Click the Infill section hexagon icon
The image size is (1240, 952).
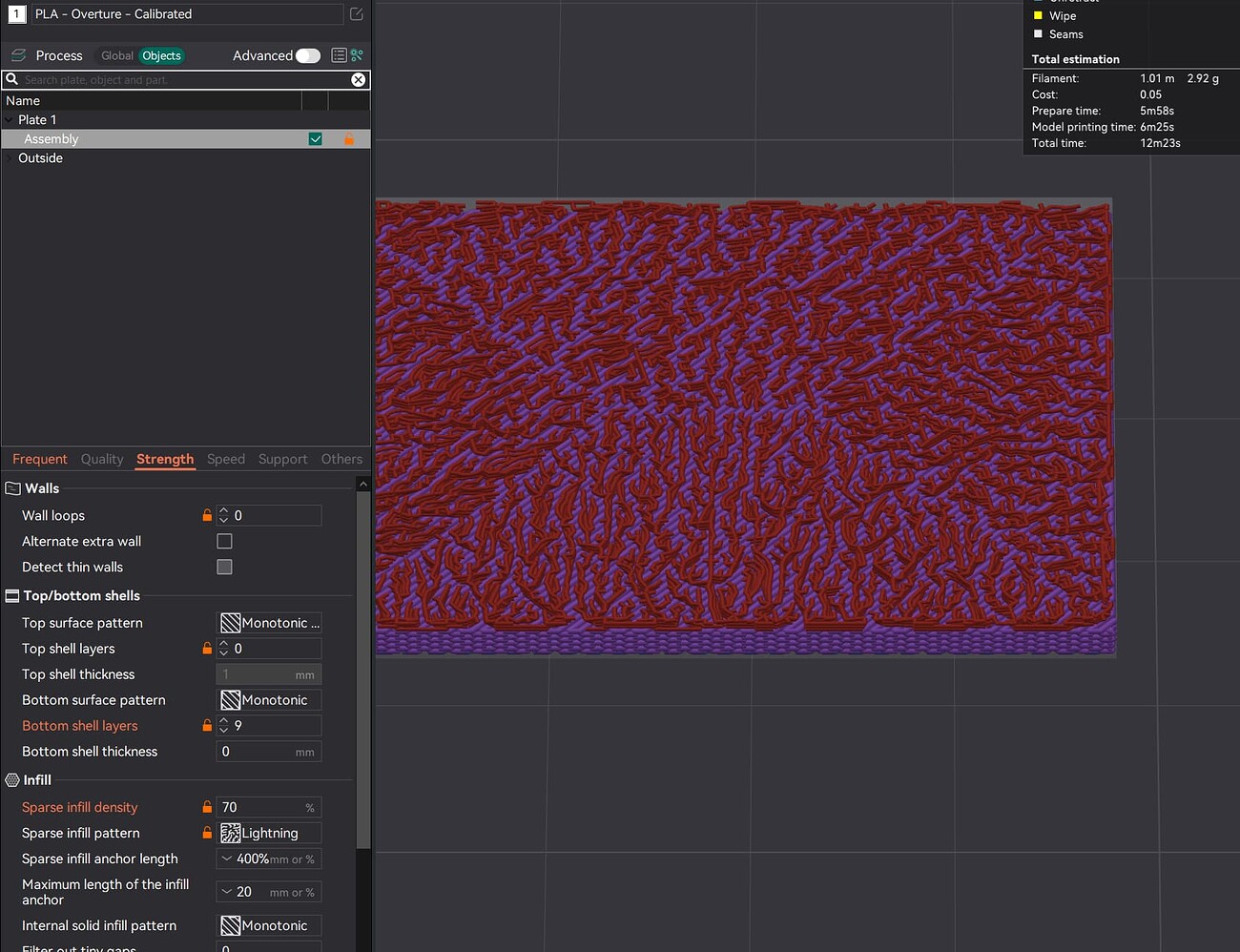pyautogui.click(x=12, y=780)
